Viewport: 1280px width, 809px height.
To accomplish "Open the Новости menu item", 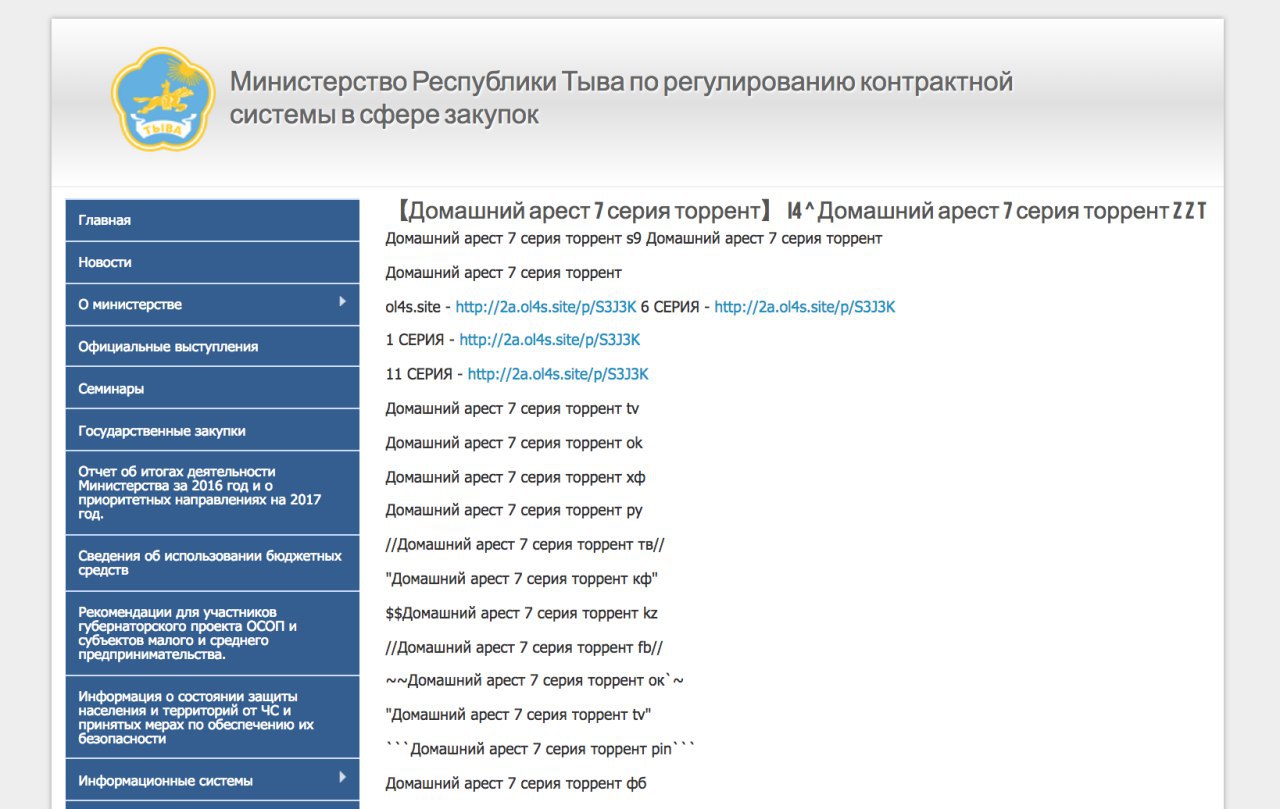I will [212, 262].
